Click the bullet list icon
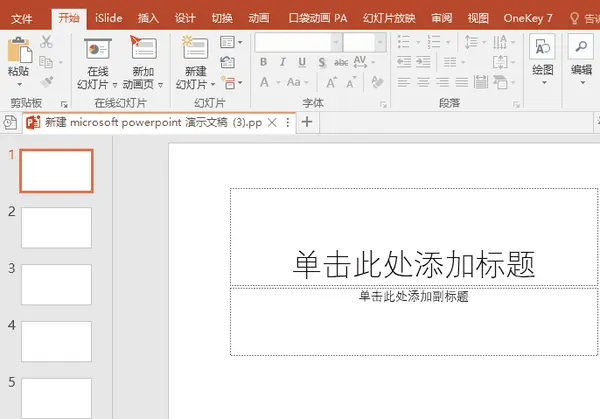600x419 pixels. [404, 42]
